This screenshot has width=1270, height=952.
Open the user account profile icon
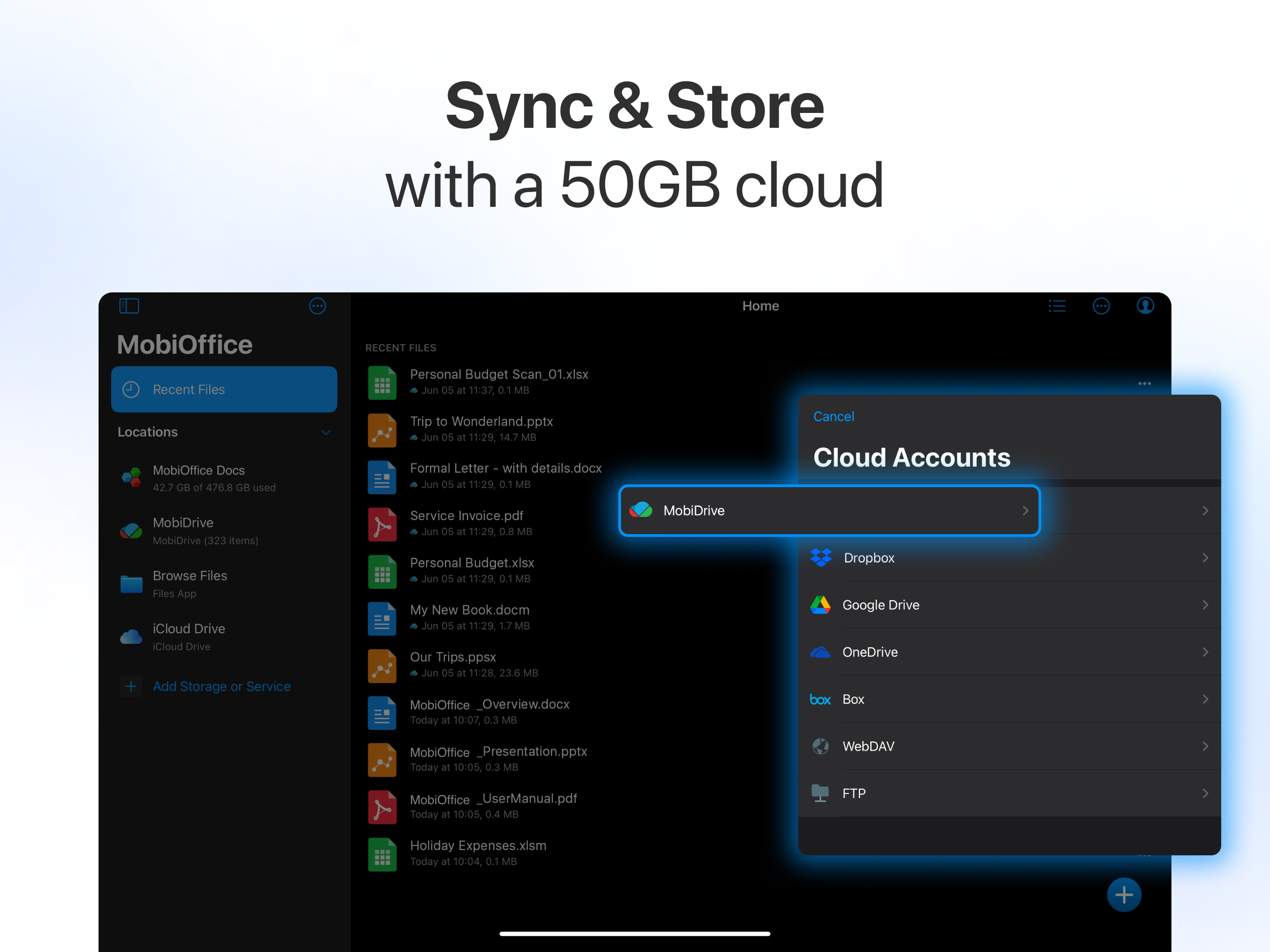tap(1145, 306)
